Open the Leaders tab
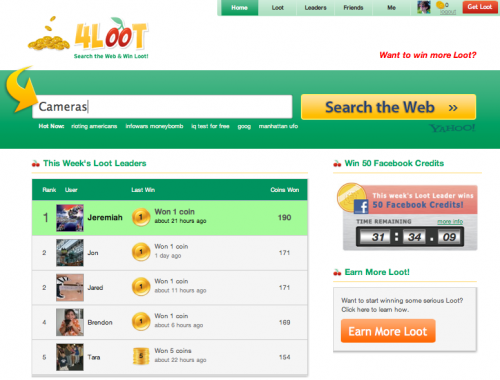This screenshot has width=500, height=380. click(x=315, y=8)
